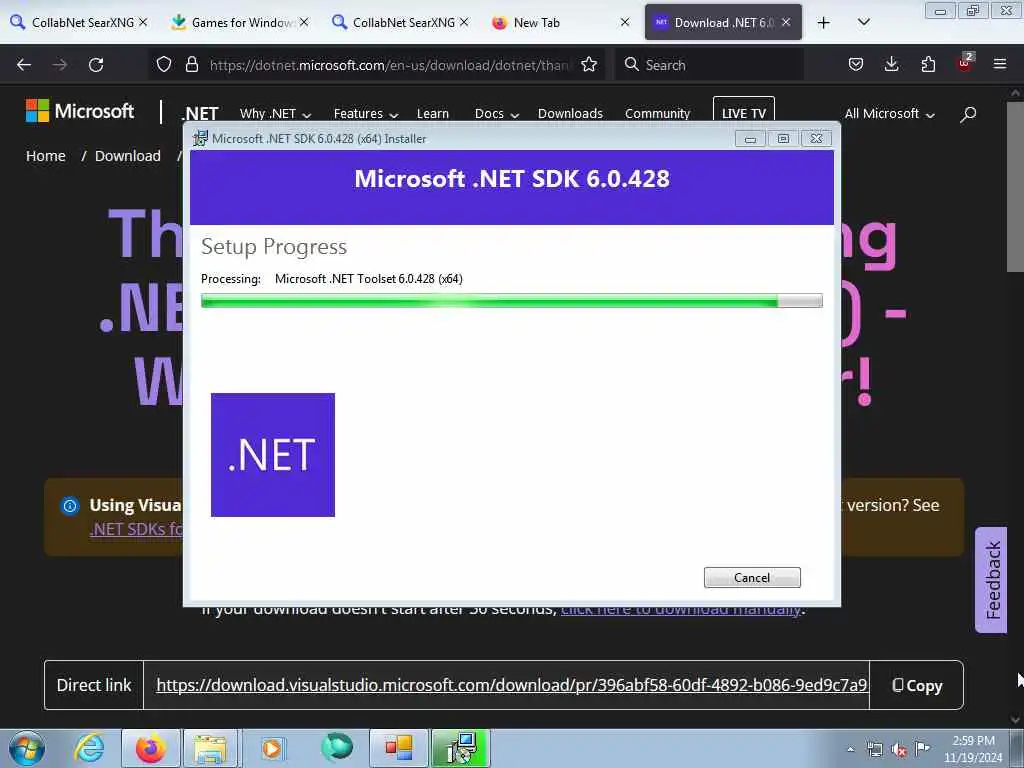This screenshot has height=768, width=1024.
Task: Open the red and yellow blocks taskbar icon
Action: (398, 748)
